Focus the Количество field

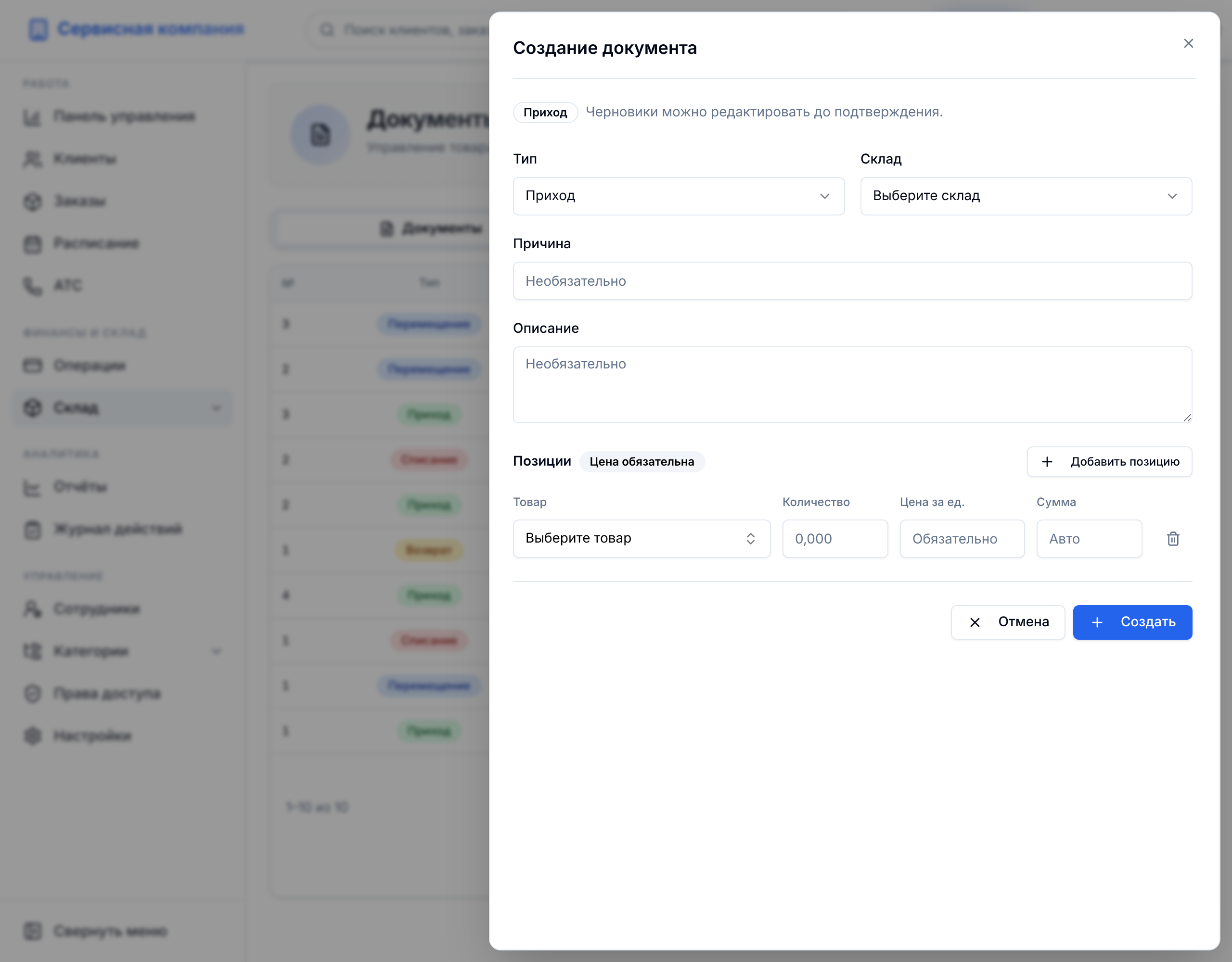(x=835, y=539)
